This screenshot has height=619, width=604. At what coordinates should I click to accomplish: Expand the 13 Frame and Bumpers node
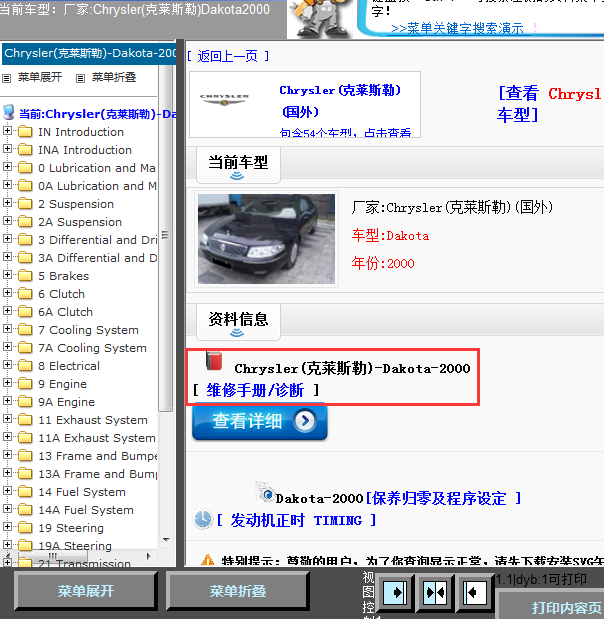tap(7, 455)
